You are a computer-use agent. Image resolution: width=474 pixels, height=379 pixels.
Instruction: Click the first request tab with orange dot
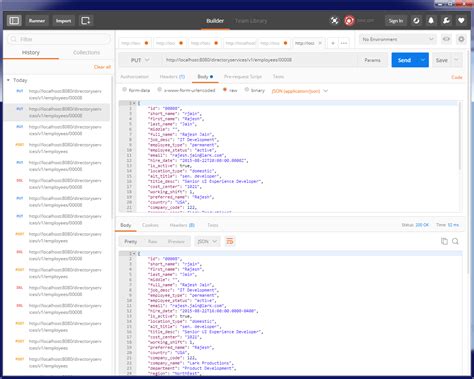click(135, 43)
